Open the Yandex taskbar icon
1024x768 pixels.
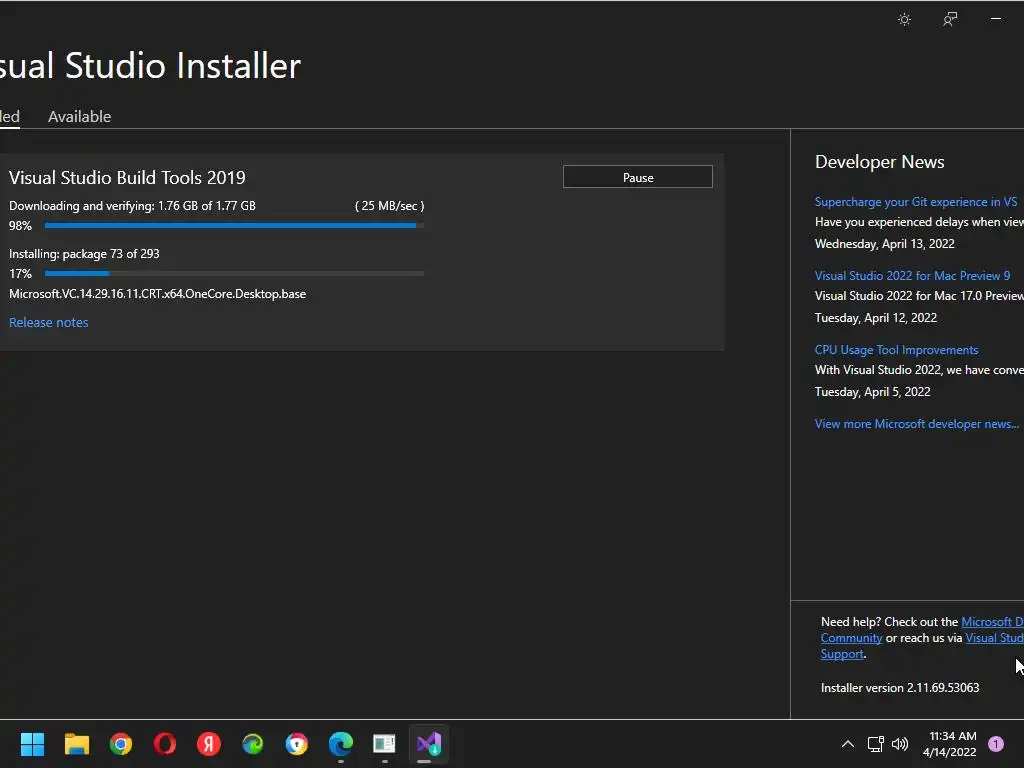[x=208, y=744]
